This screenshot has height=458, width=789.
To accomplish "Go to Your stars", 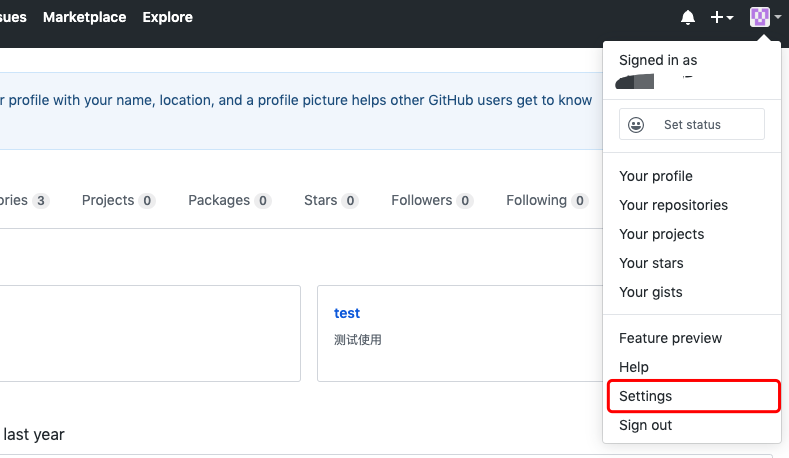I will pyautogui.click(x=651, y=263).
